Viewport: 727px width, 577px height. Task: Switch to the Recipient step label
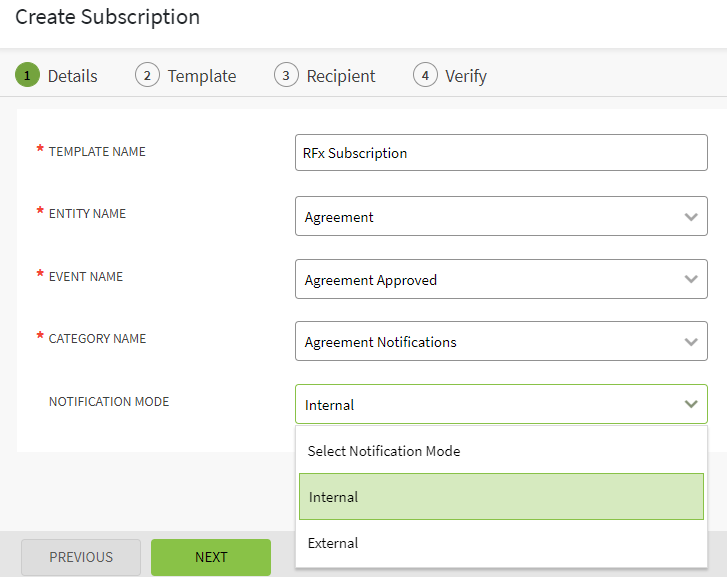[341, 76]
